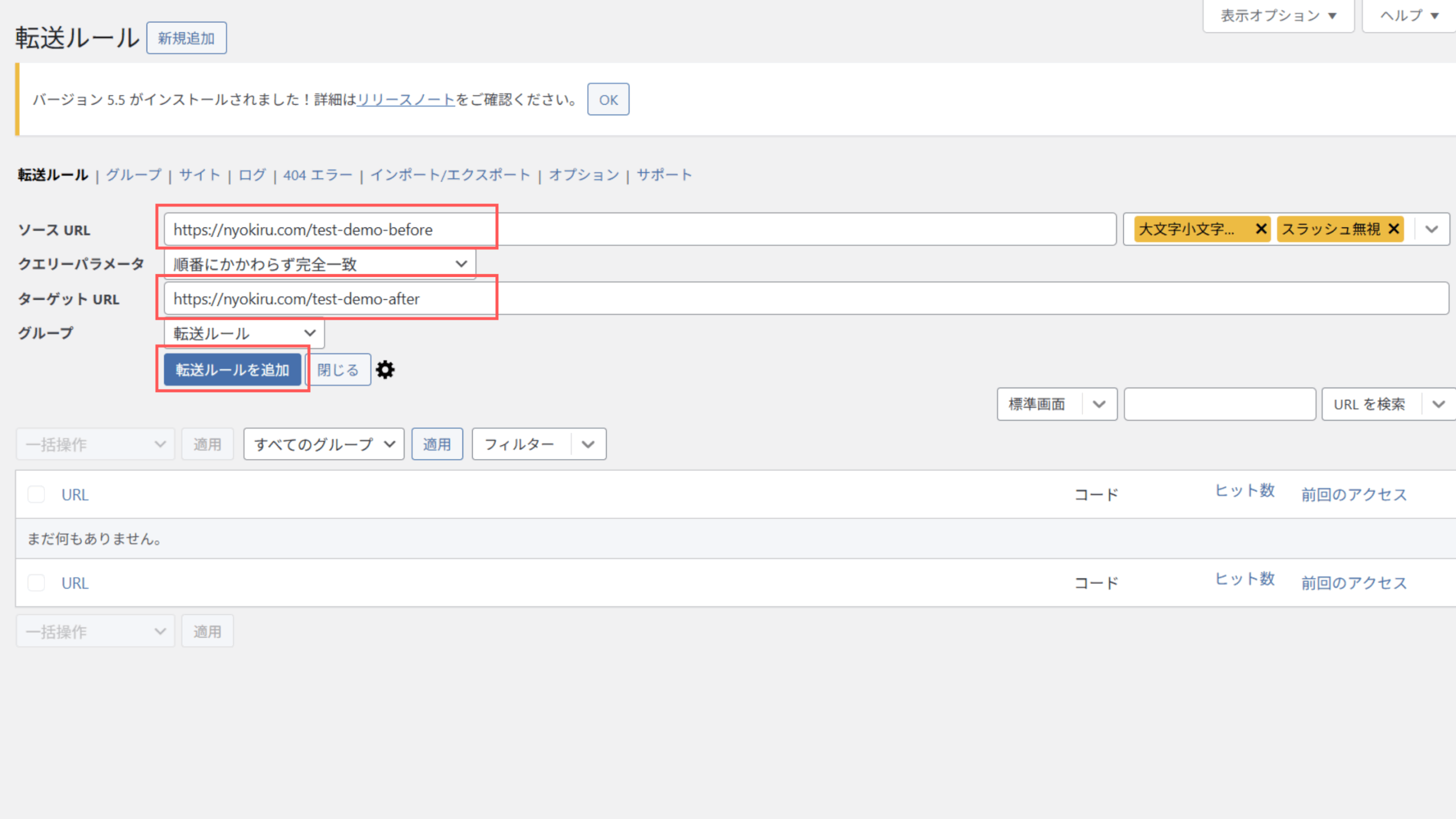Open the リリースノート link
The image size is (1456, 819).
pos(406,100)
